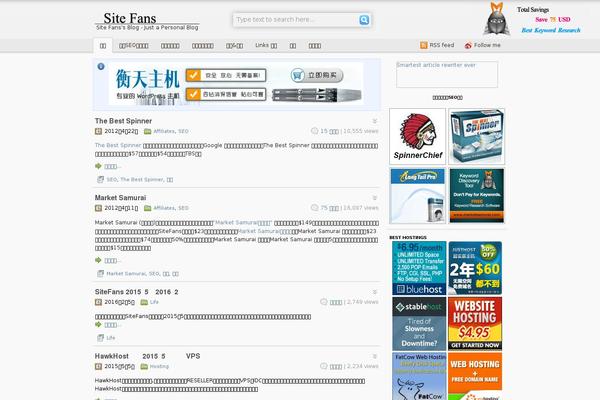Open FatCow Web Hosting ad
Viewport: 600px width, 400px height.
[419, 377]
